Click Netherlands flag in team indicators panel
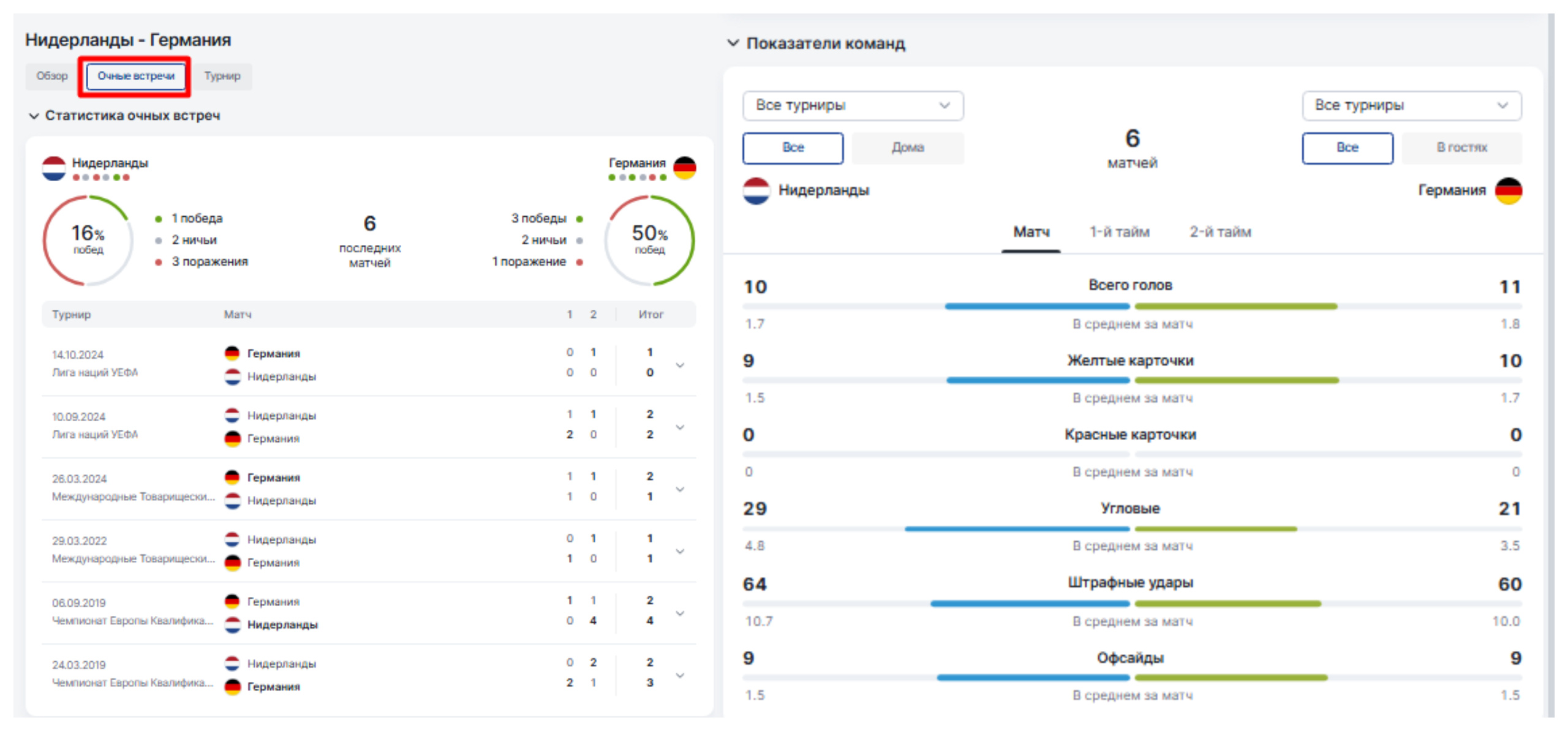 point(756,191)
